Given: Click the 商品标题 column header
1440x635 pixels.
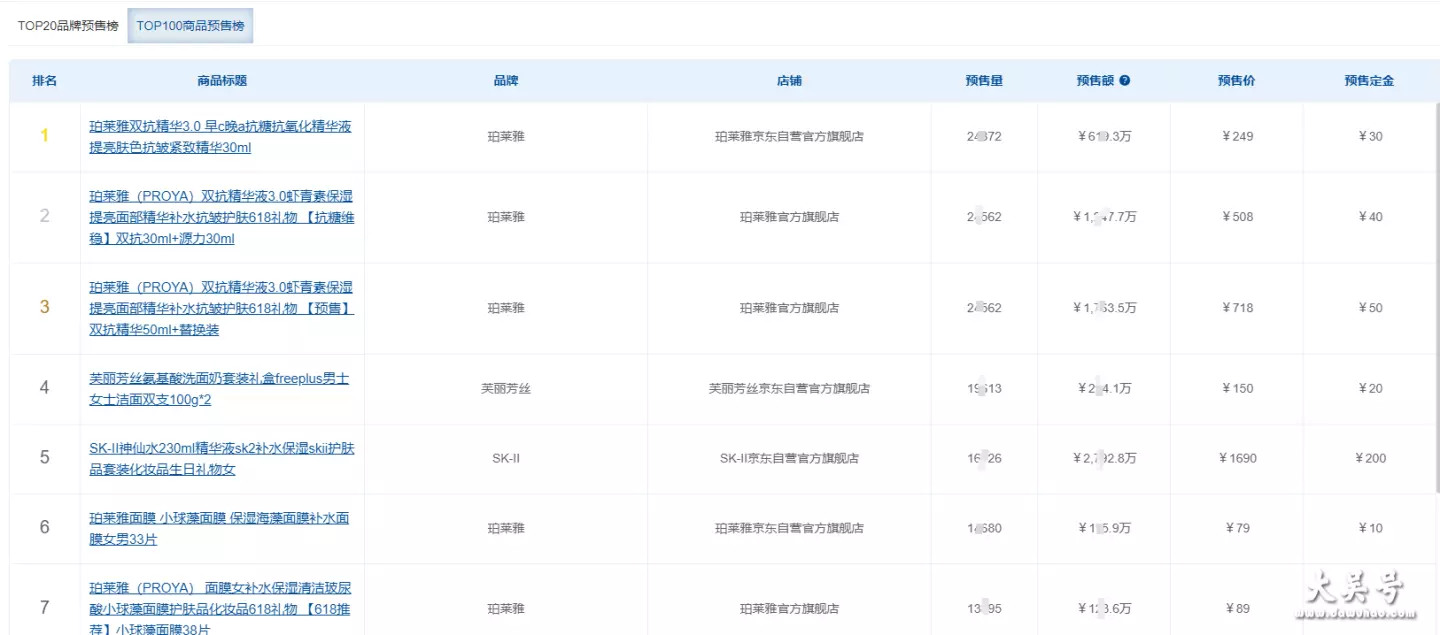Looking at the screenshot, I should point(222,81).
